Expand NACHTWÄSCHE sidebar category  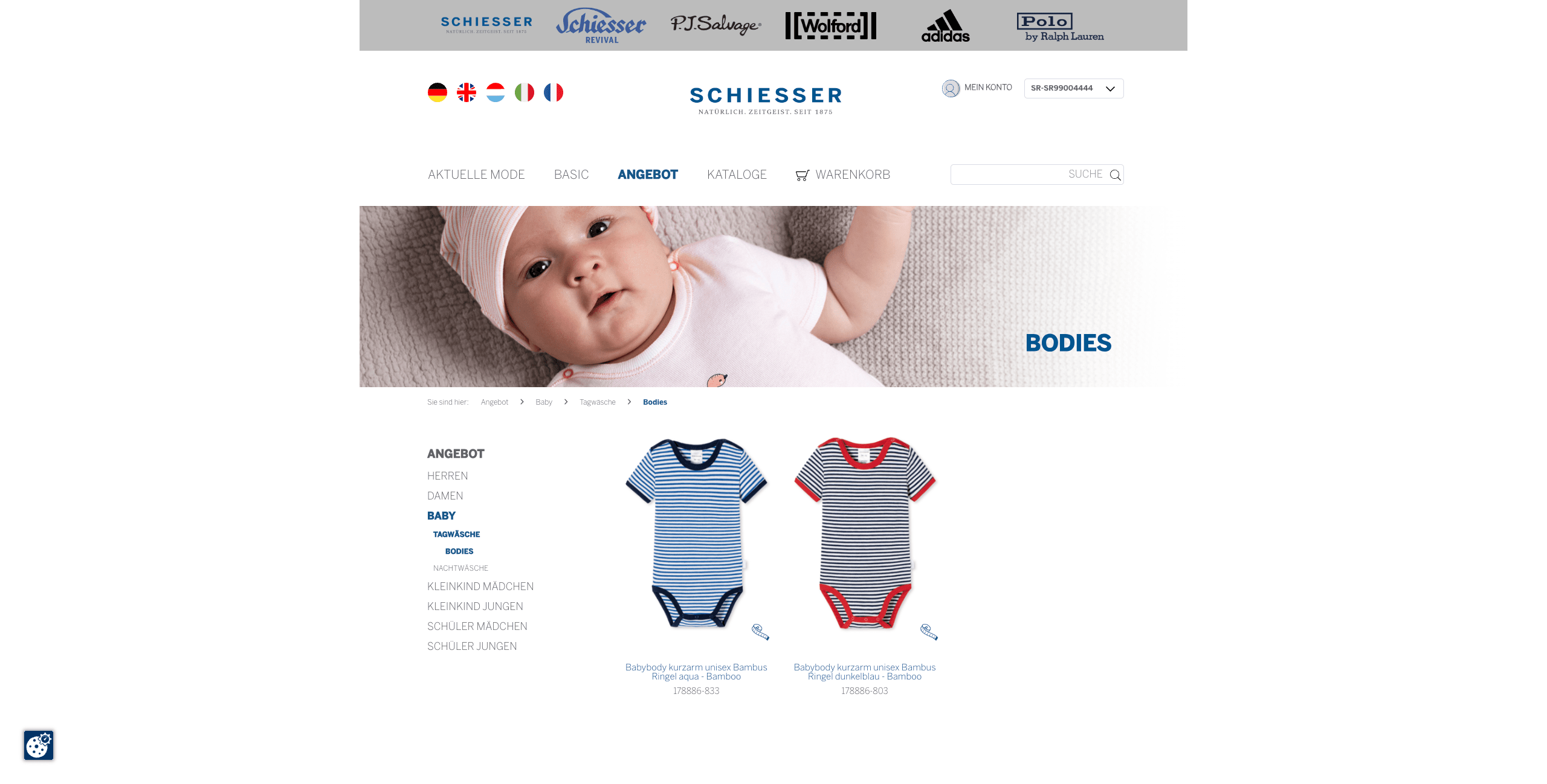(460, 568)
